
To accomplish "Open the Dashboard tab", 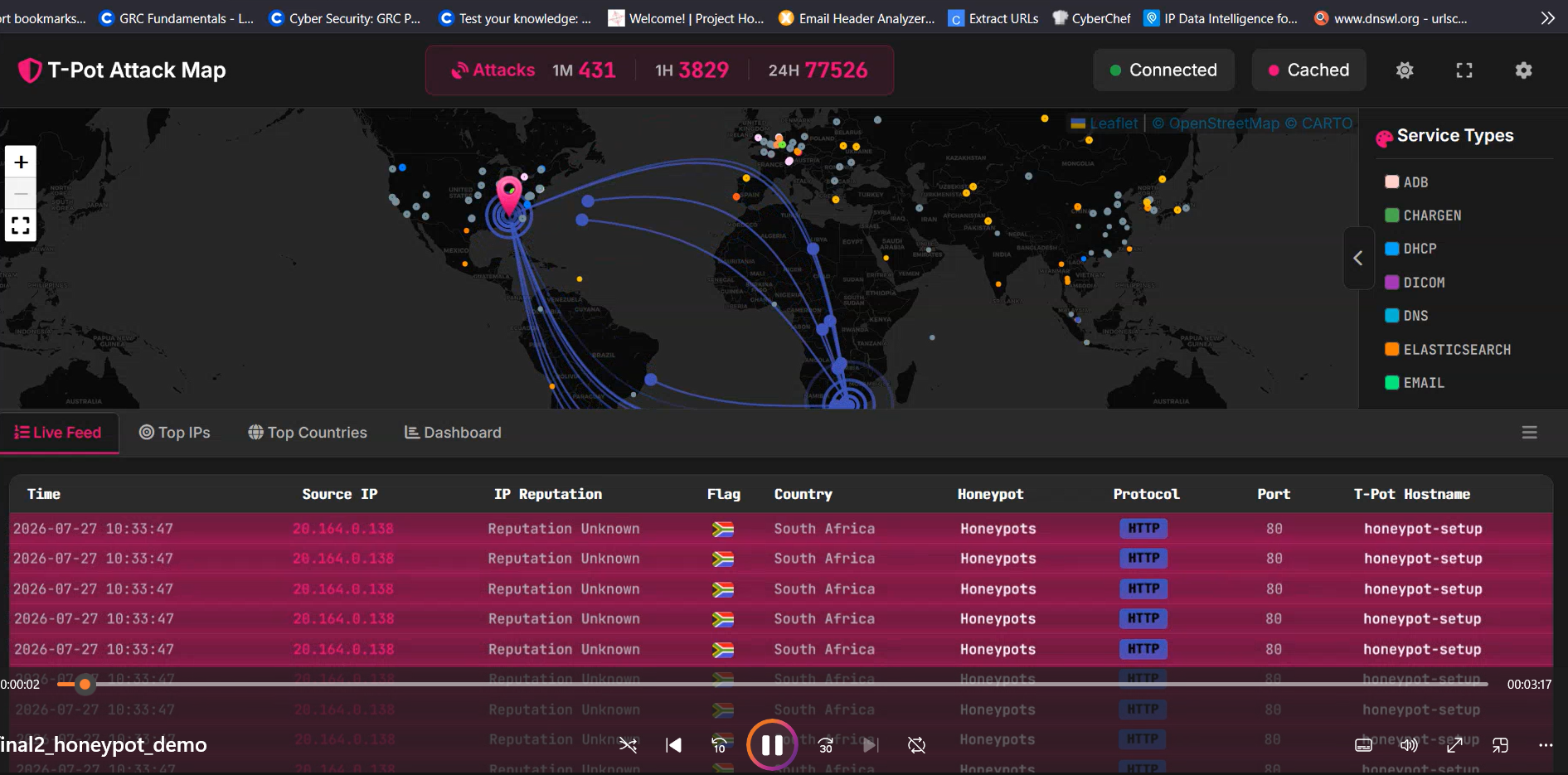I will click(x=453, y=433).
